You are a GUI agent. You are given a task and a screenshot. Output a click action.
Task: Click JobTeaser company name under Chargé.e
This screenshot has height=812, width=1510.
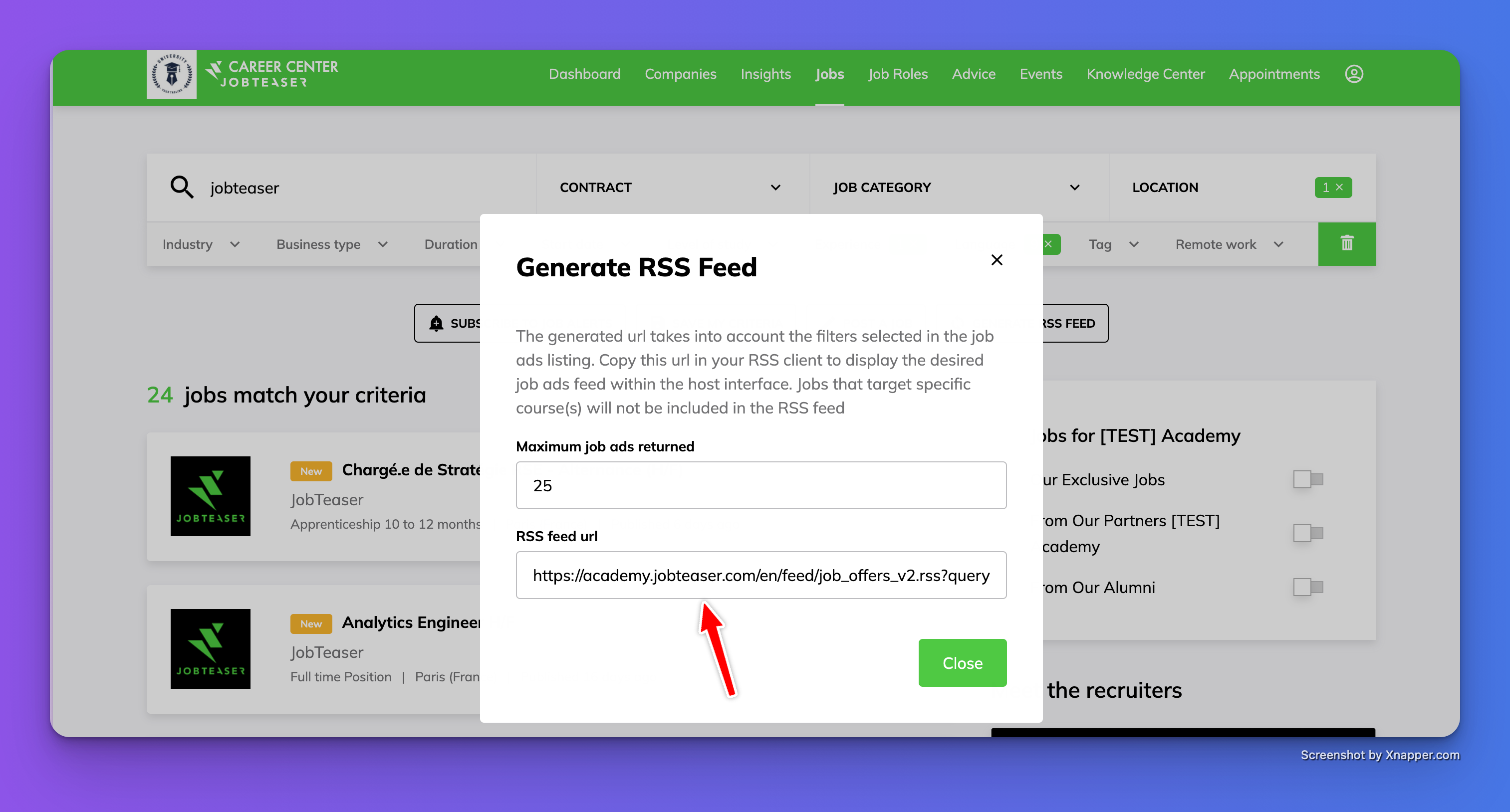pyautogui.click(x=326, y=500)
